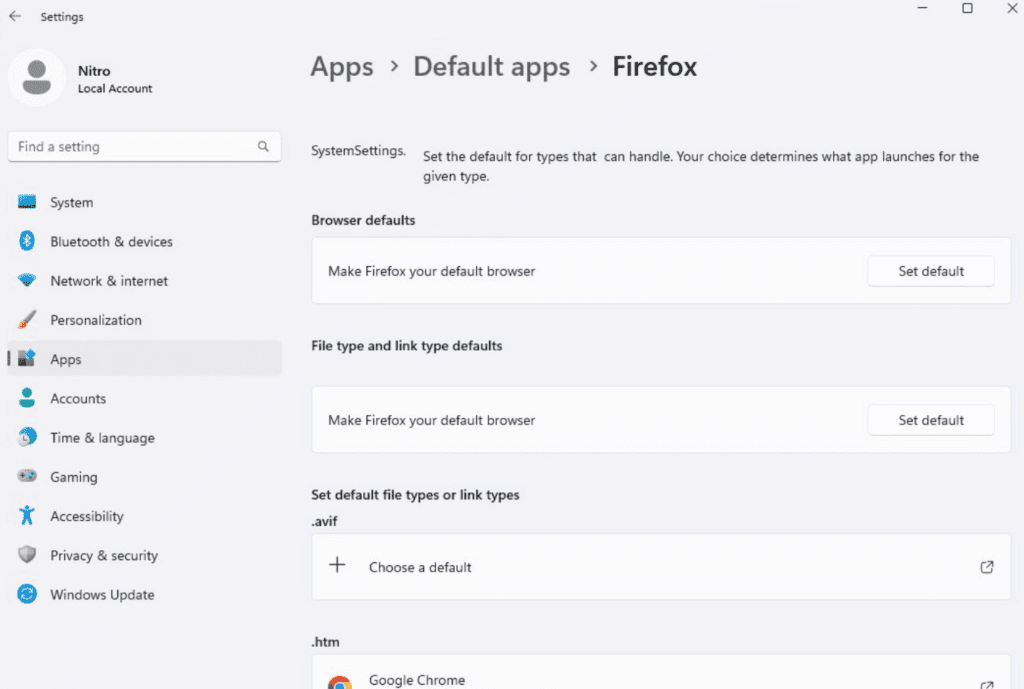Select Apps in the sidebar
This screenshot has height=689, width=1024.
tap(144, 359)
